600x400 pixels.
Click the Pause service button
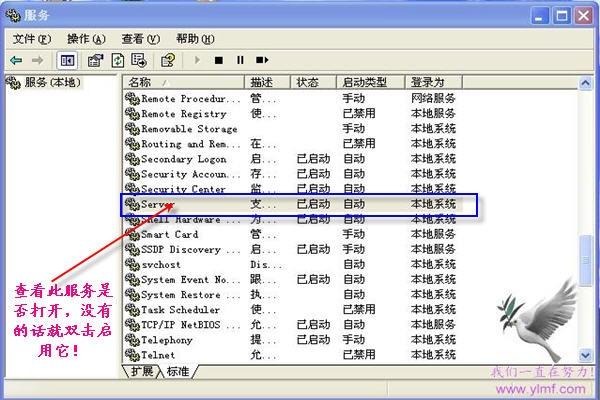click(x=240, y=60)
